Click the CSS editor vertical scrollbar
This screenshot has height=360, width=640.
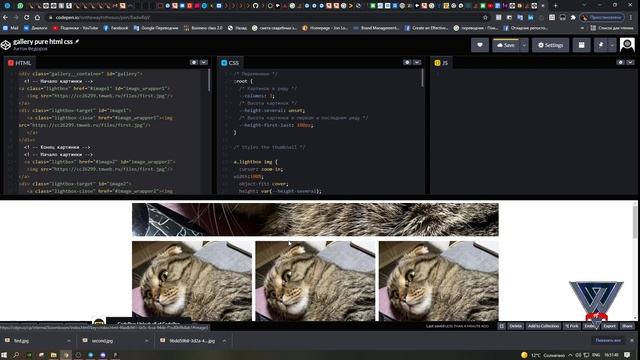422,78
